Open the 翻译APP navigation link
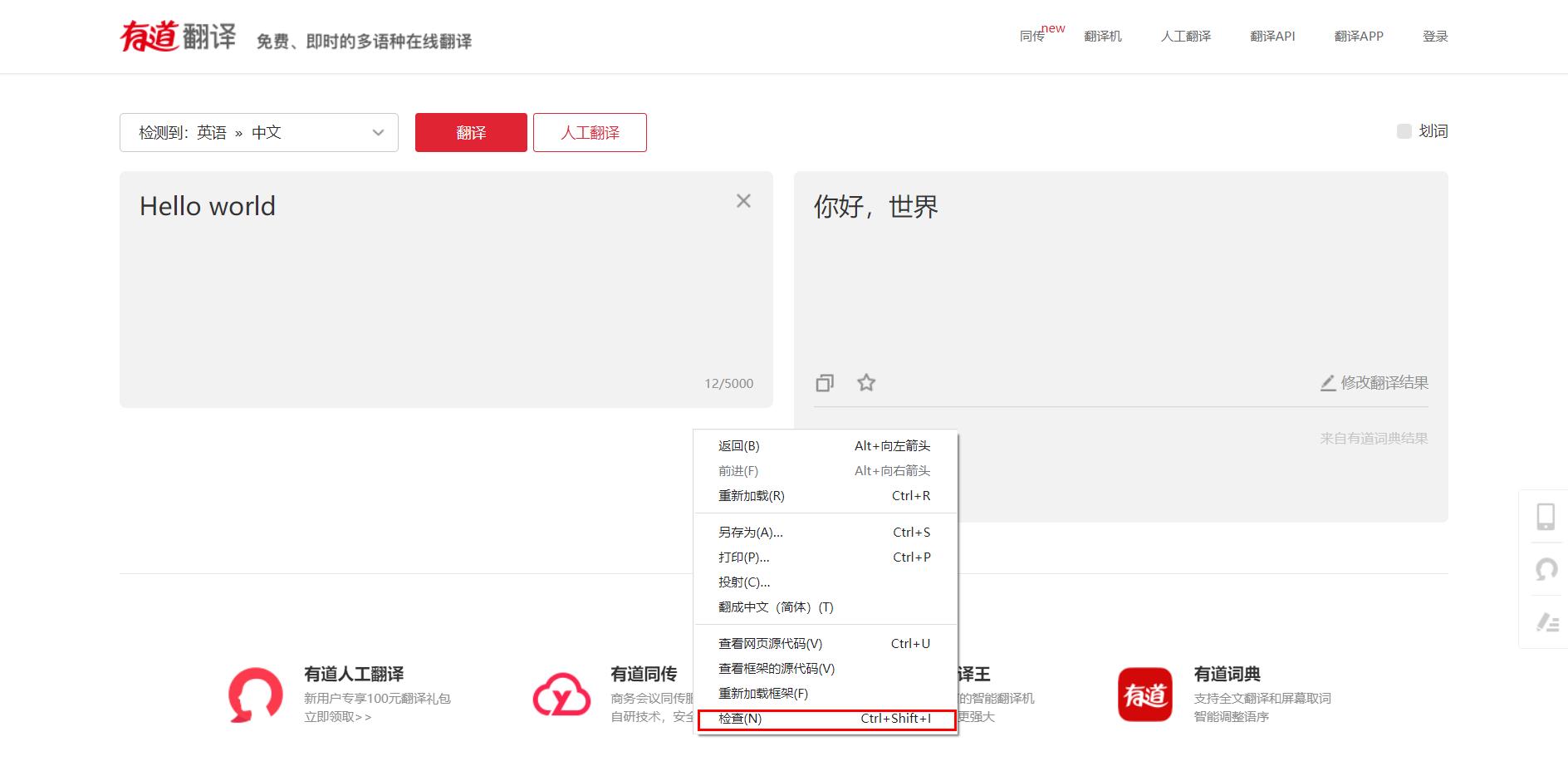Screen dimensions: 1568x771 click(1359, 37)
